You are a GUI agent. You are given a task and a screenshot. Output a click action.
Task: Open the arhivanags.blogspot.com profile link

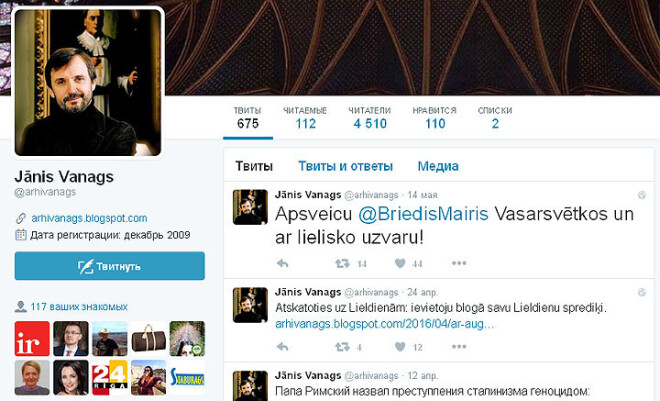[89, 218]
